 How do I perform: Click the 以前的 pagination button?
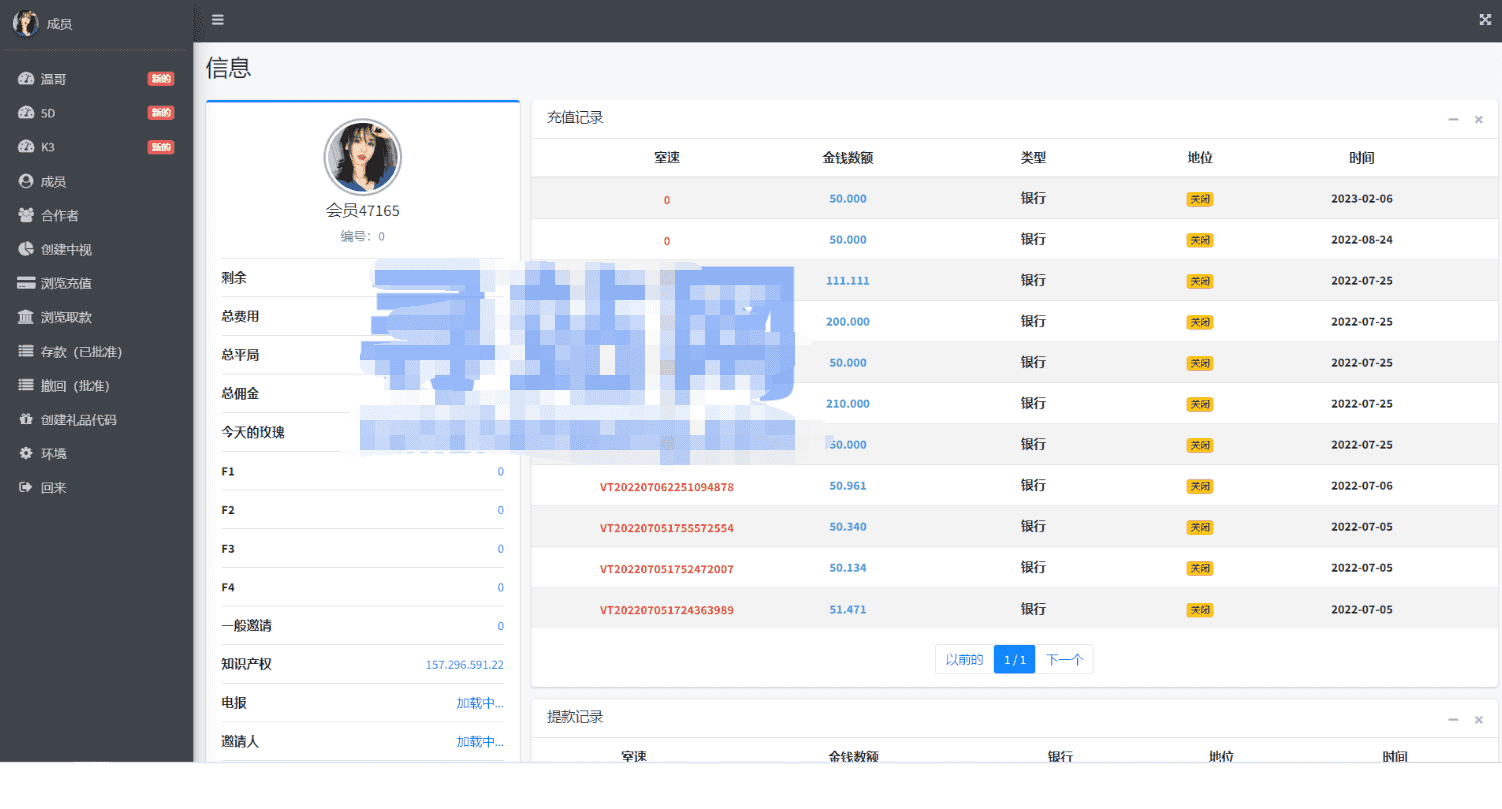[x=964, y=660]
